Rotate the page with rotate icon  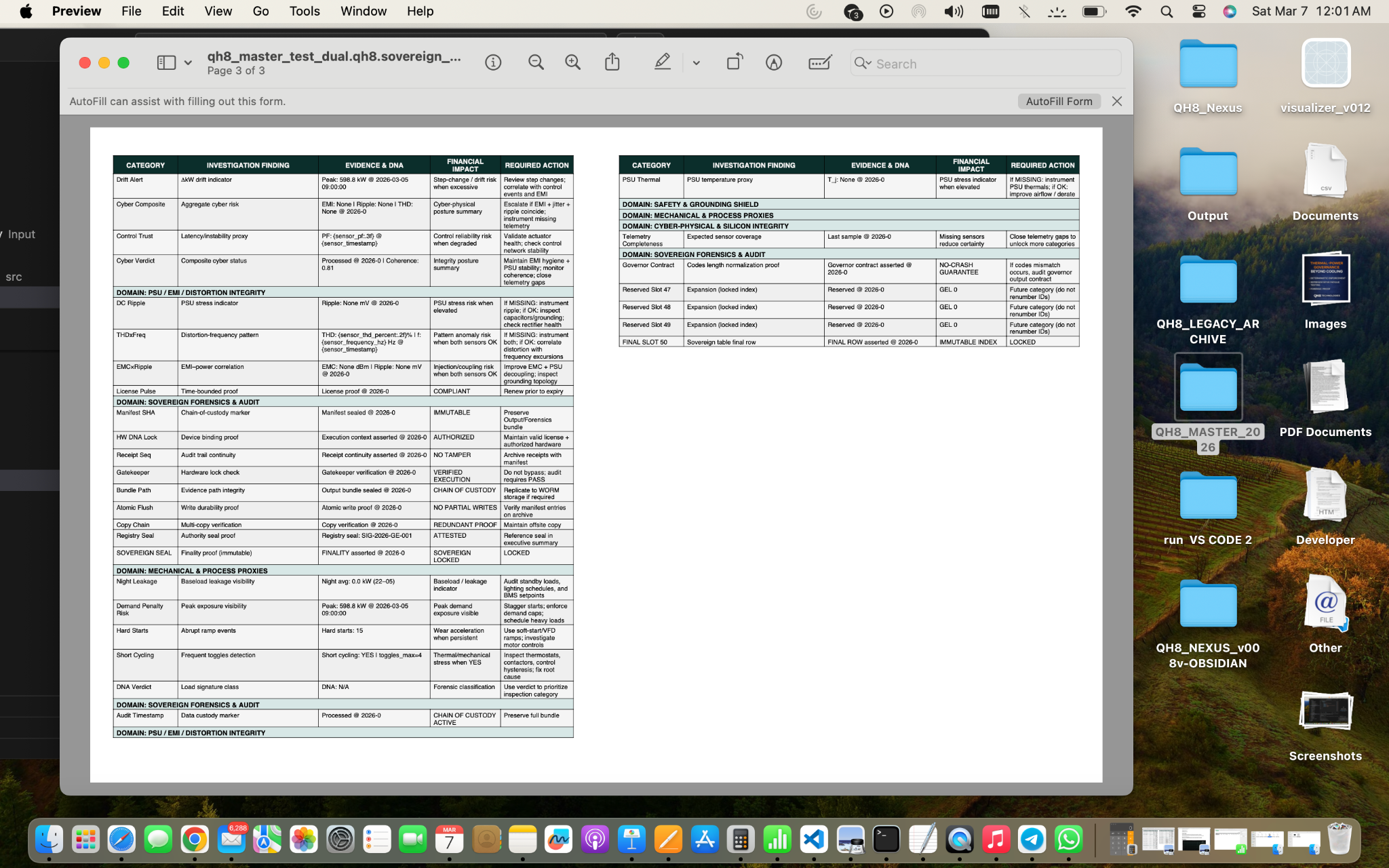(x=735, y=62)
